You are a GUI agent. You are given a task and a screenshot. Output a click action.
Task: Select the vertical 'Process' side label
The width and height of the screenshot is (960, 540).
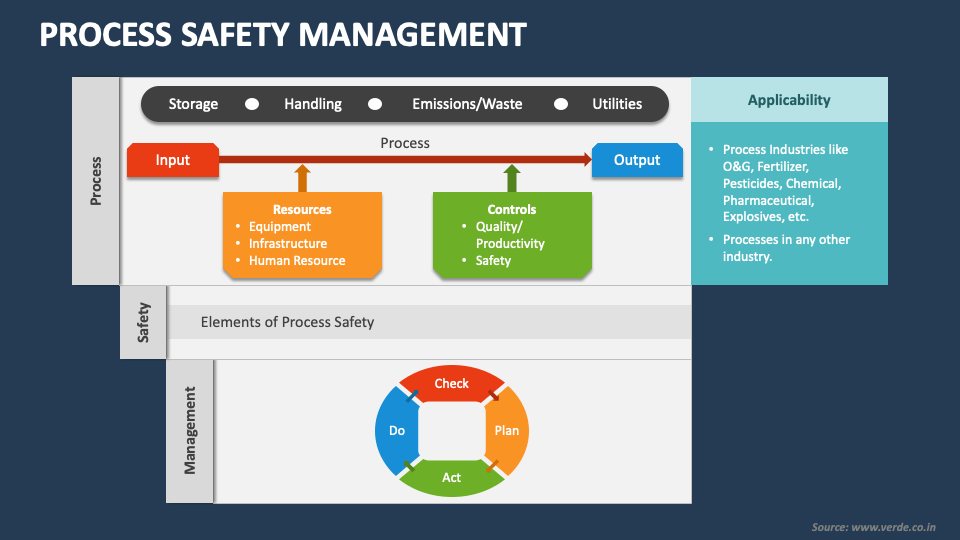point(96,181)
